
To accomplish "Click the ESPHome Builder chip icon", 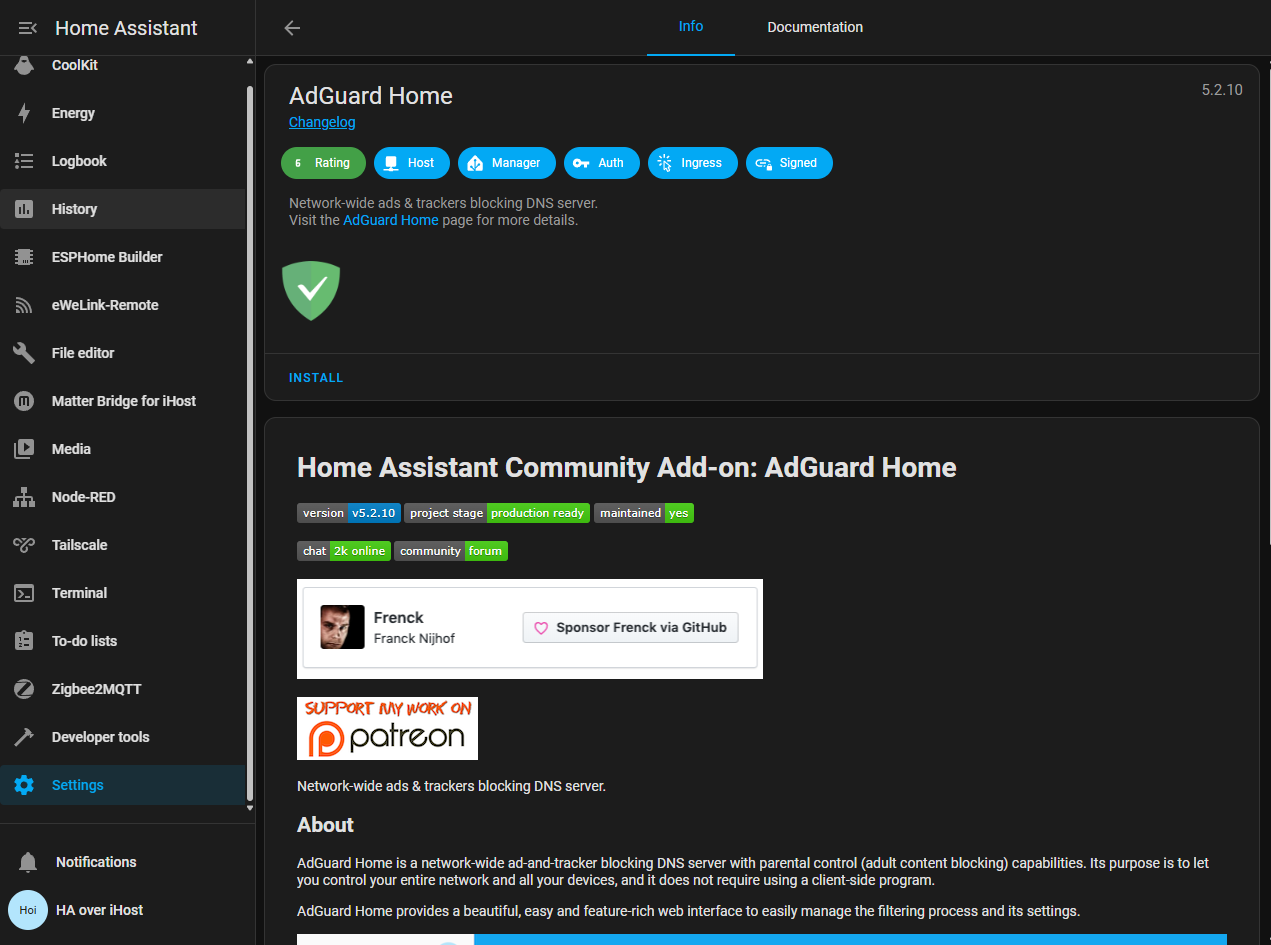I will click(x=24, y=257).
